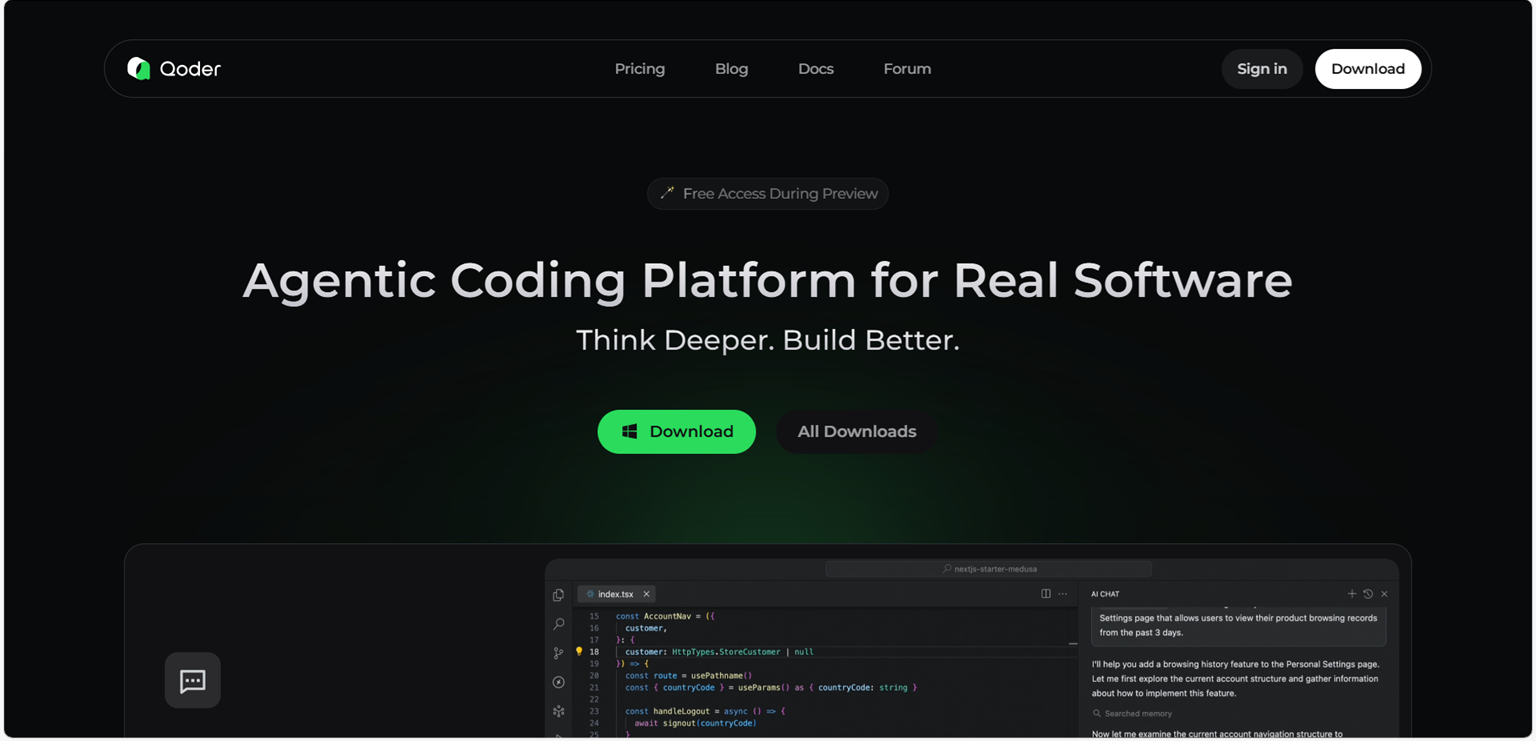Select the Search icon in editor sidebar
This screenshot has height=741, width=1536.
pyautogui.click(x=559, y=624)
